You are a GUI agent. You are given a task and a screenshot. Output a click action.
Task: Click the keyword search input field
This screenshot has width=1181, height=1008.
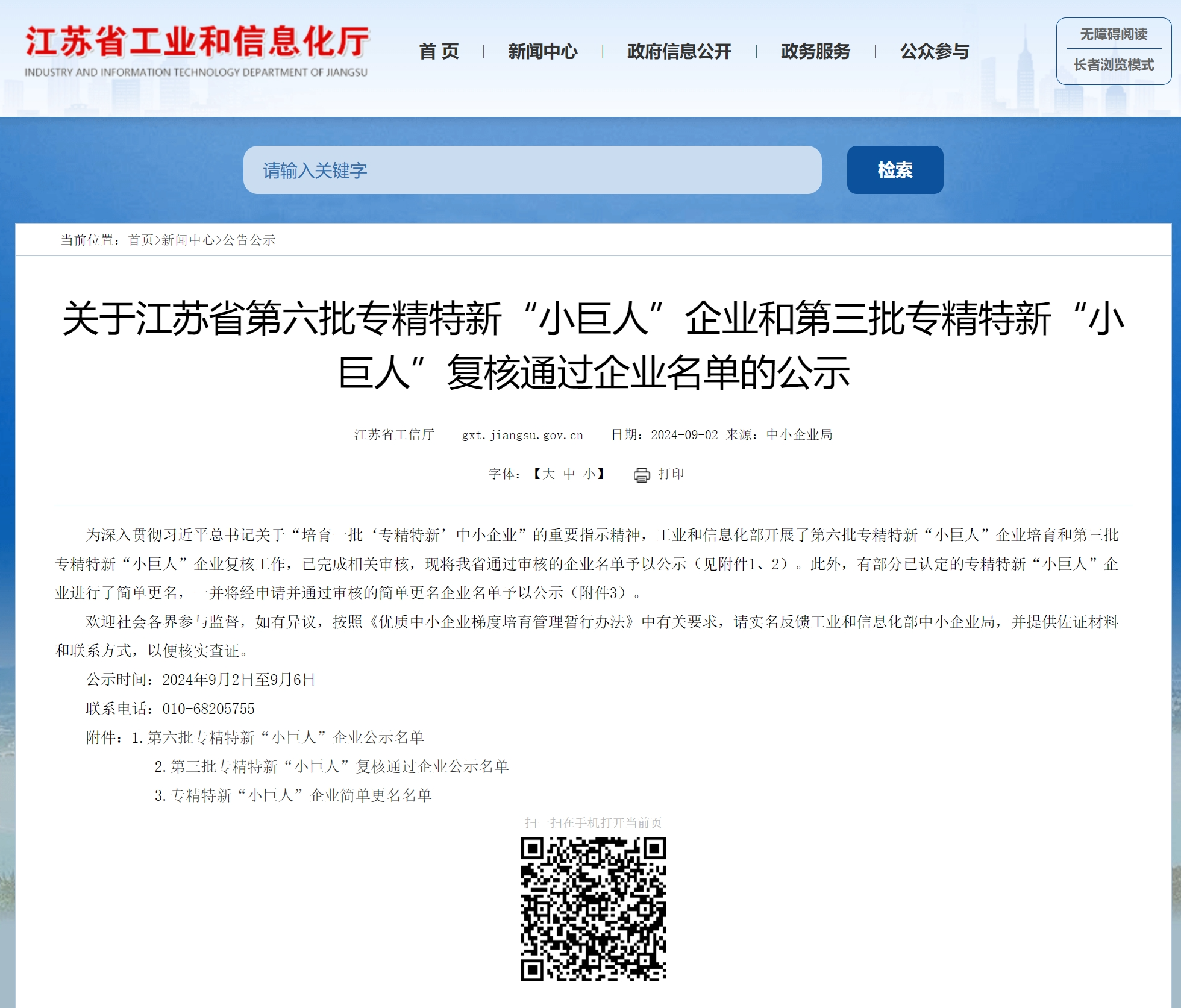(x=532, y=170)
